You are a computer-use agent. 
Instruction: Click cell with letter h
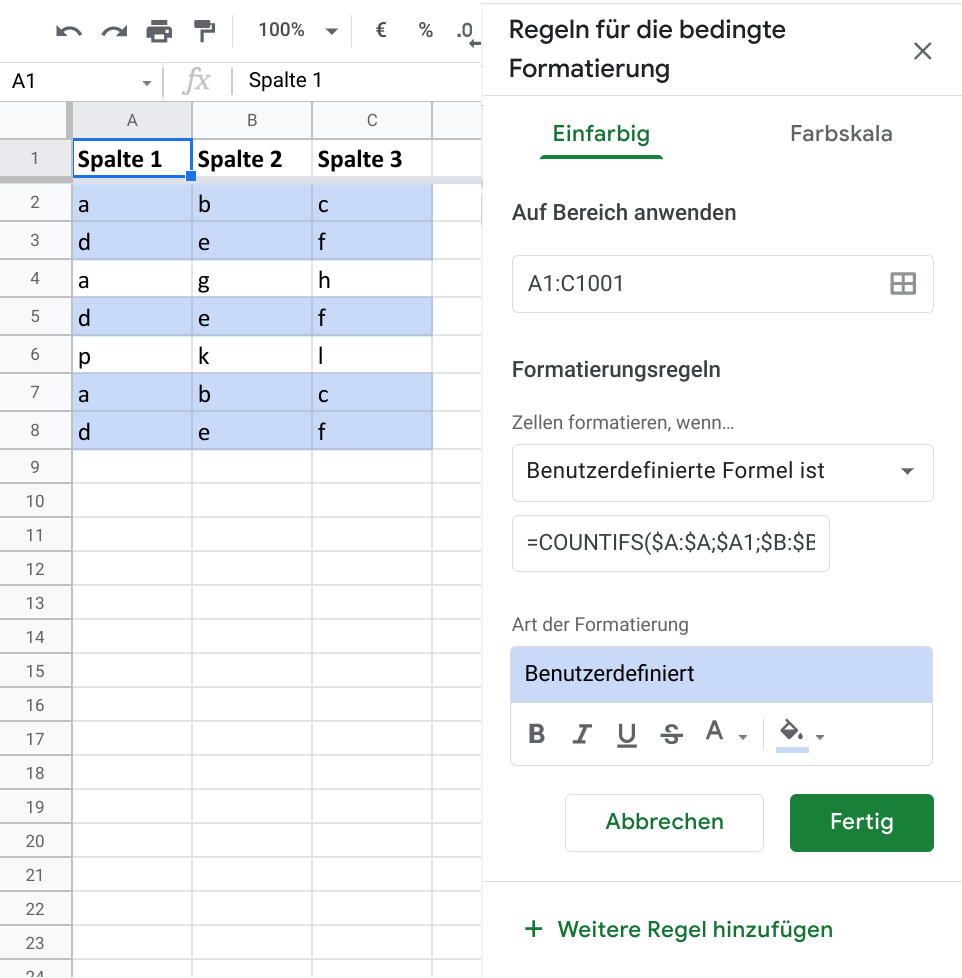(x=372, y=279)
